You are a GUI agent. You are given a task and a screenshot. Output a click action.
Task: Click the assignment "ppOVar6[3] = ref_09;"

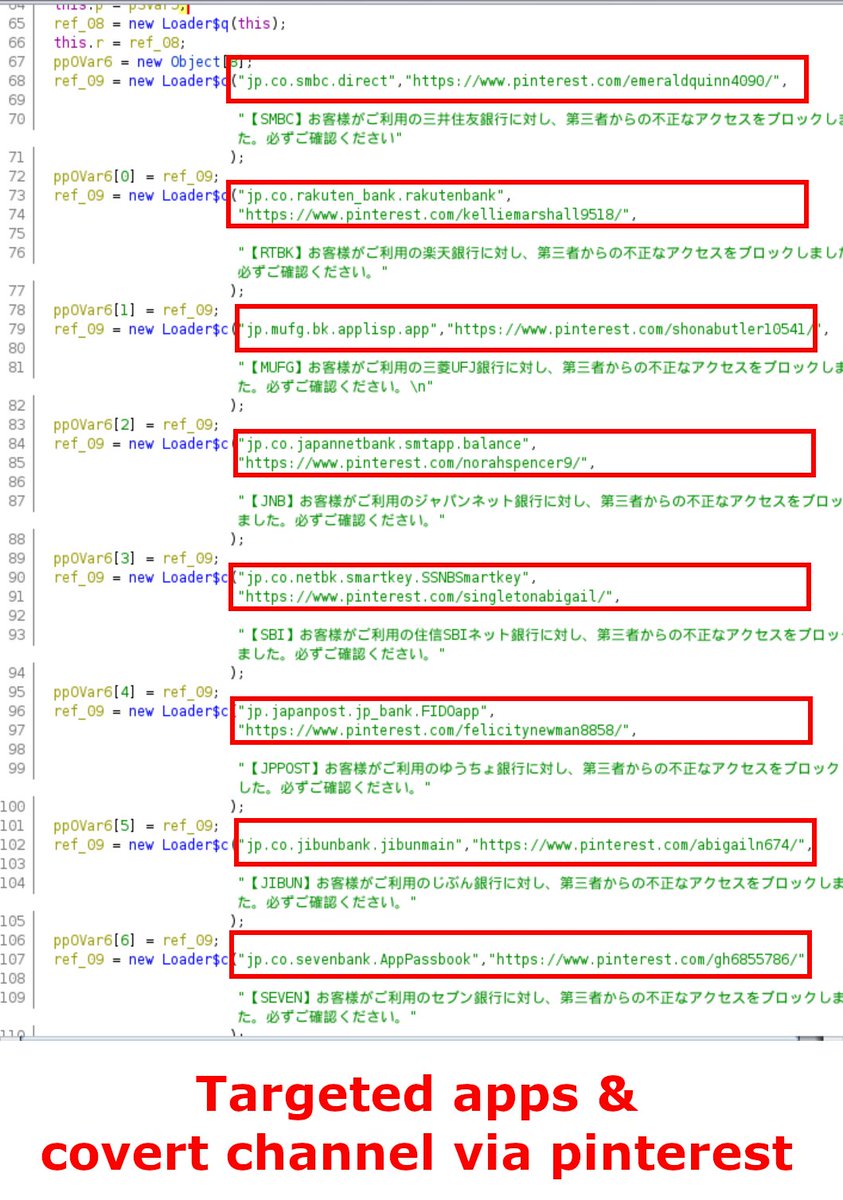pyautogui.click(x=134, y=558)
